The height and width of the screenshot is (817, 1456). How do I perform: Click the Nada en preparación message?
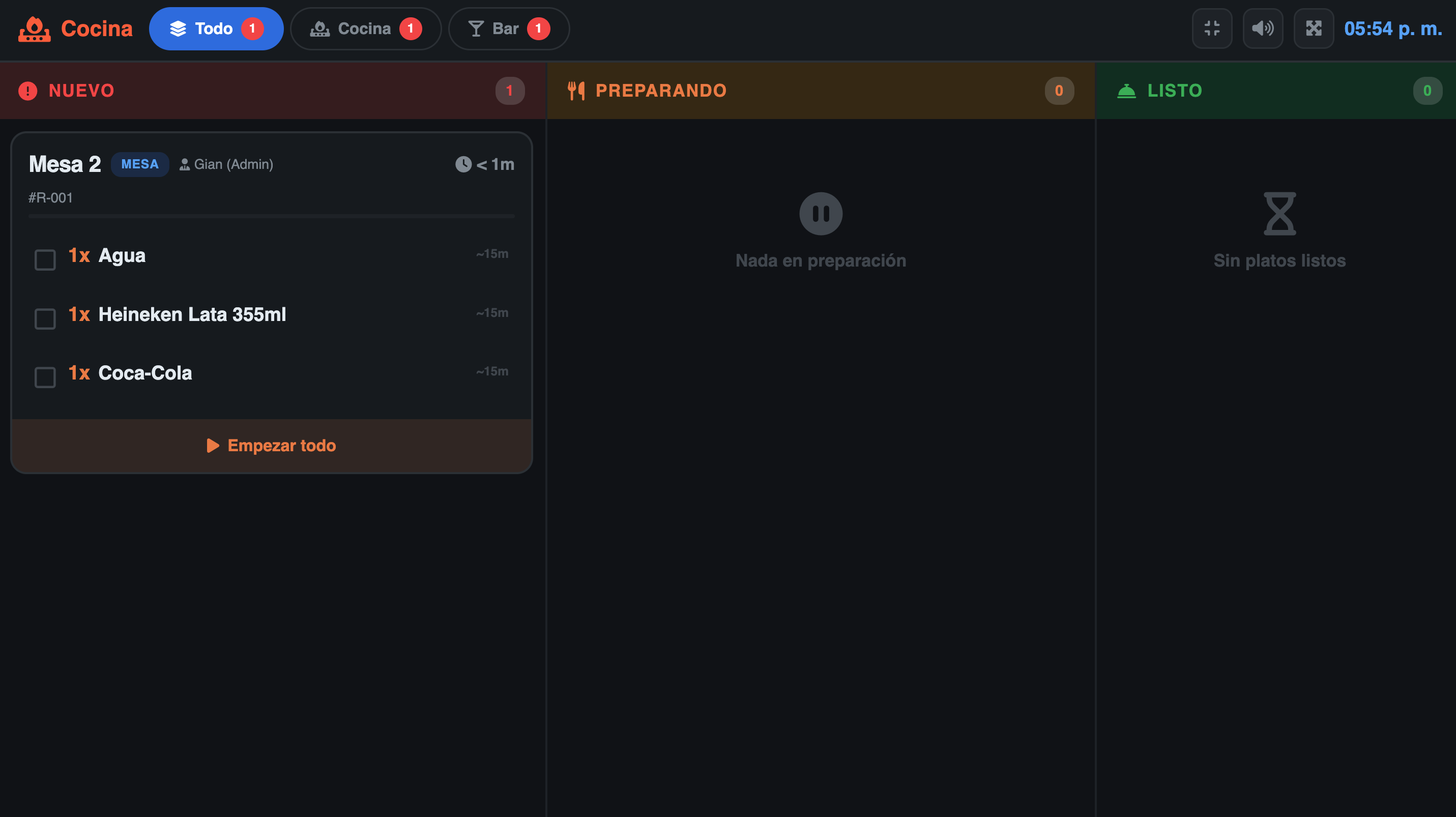point(821,260)
